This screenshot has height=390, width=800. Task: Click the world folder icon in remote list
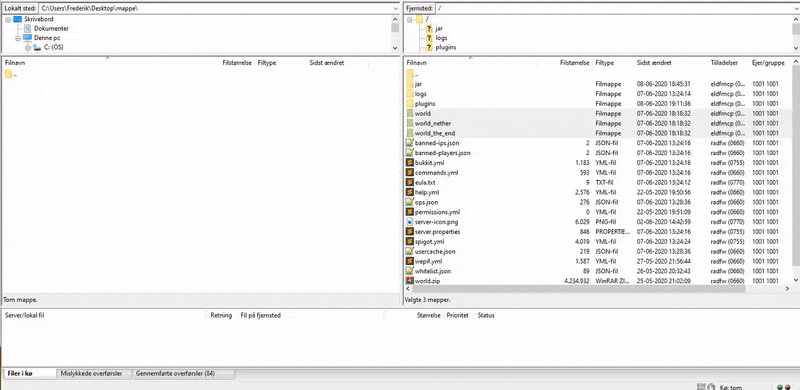(x=410, y=113)
